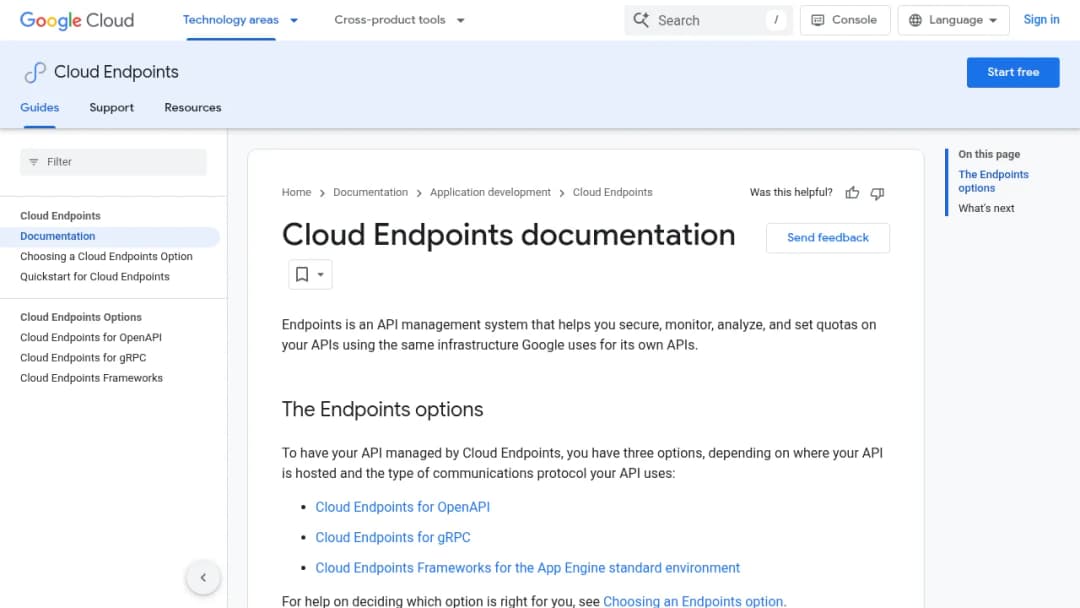Open sidebar Cloud Endpoints for OpenAPI
The height and width of the screenshot is (608, 1080).
pos(91,337)
